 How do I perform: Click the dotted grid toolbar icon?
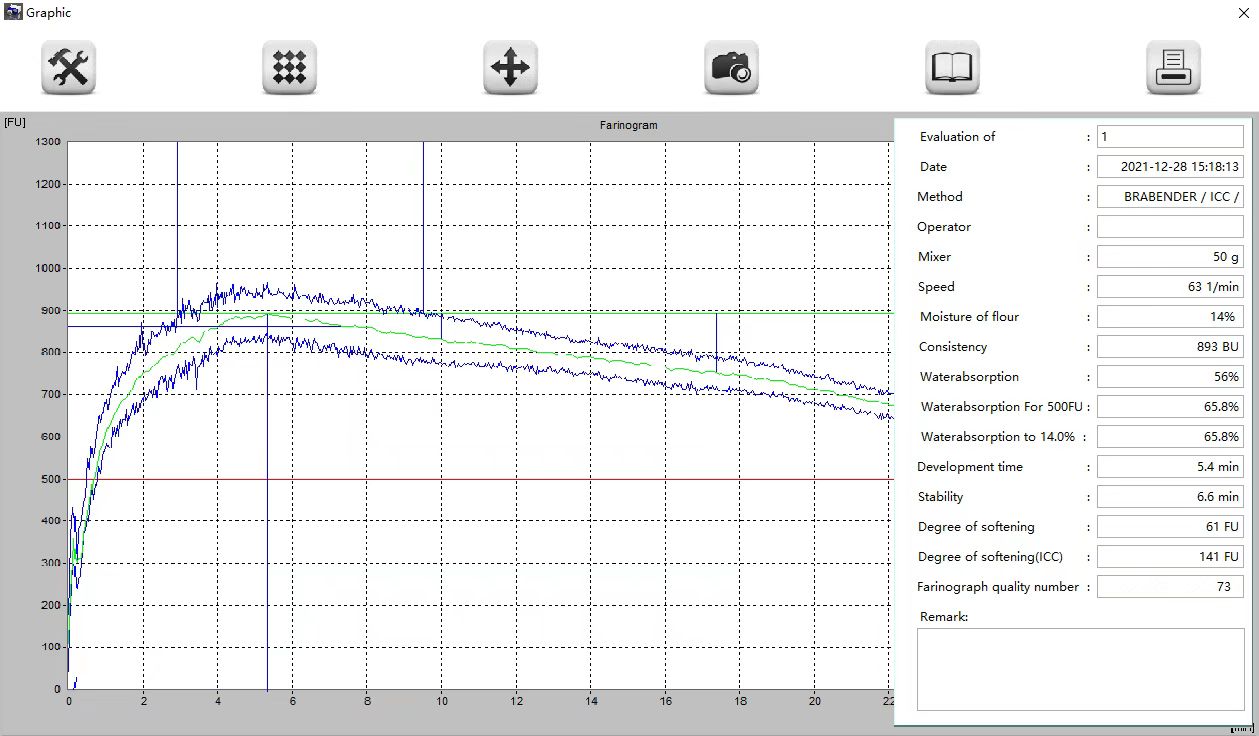click(x=290, y=68)
